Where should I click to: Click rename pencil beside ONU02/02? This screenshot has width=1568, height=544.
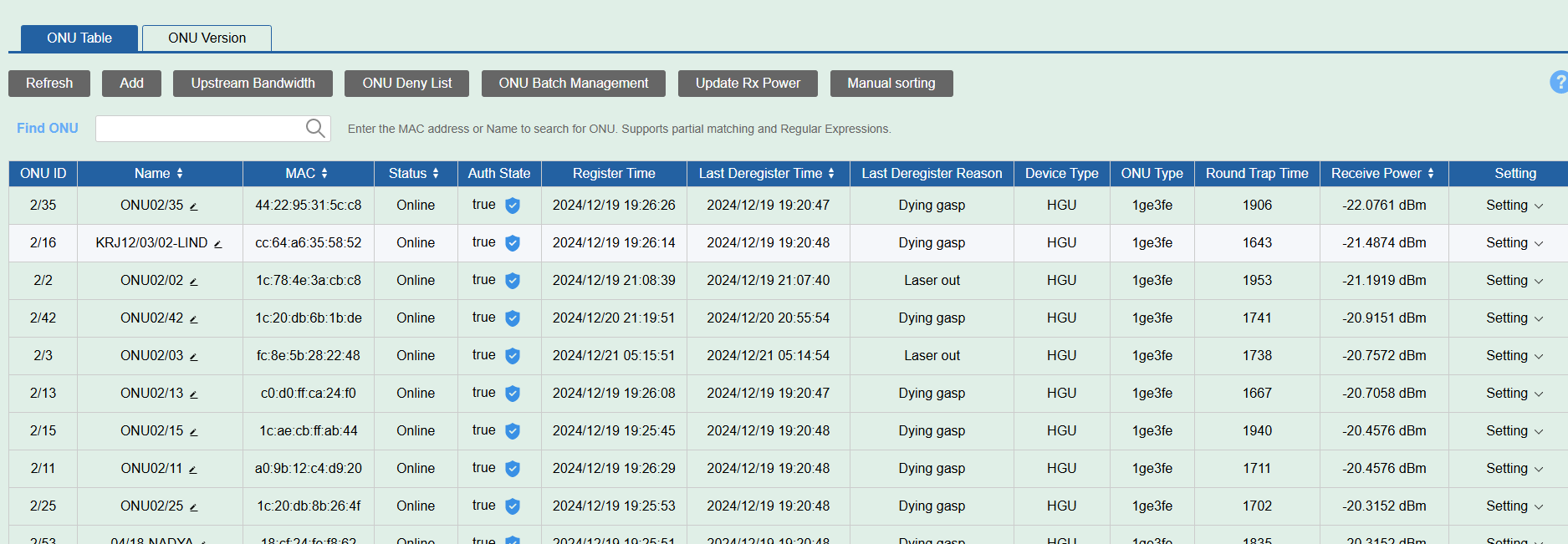[x=193, y=282]
